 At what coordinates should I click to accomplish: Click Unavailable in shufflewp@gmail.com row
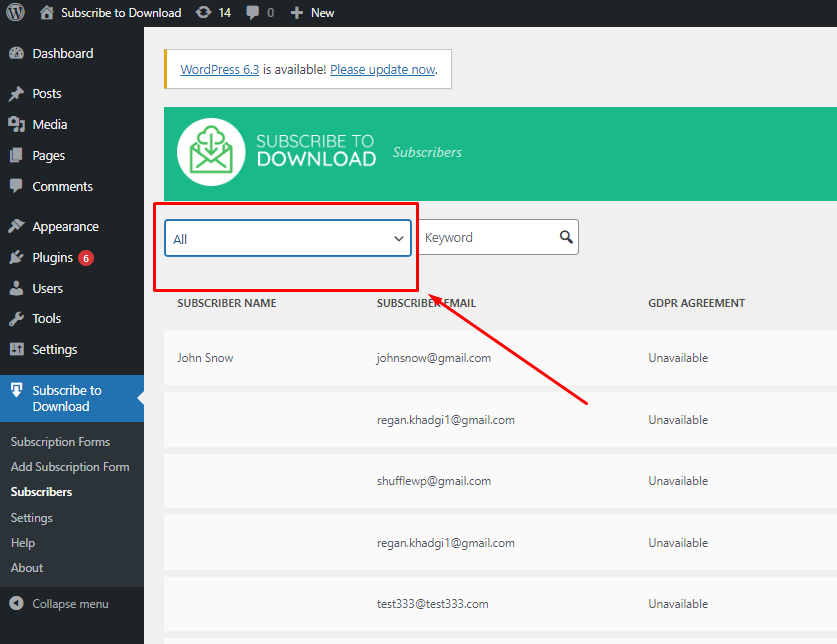tap(678, 481)
